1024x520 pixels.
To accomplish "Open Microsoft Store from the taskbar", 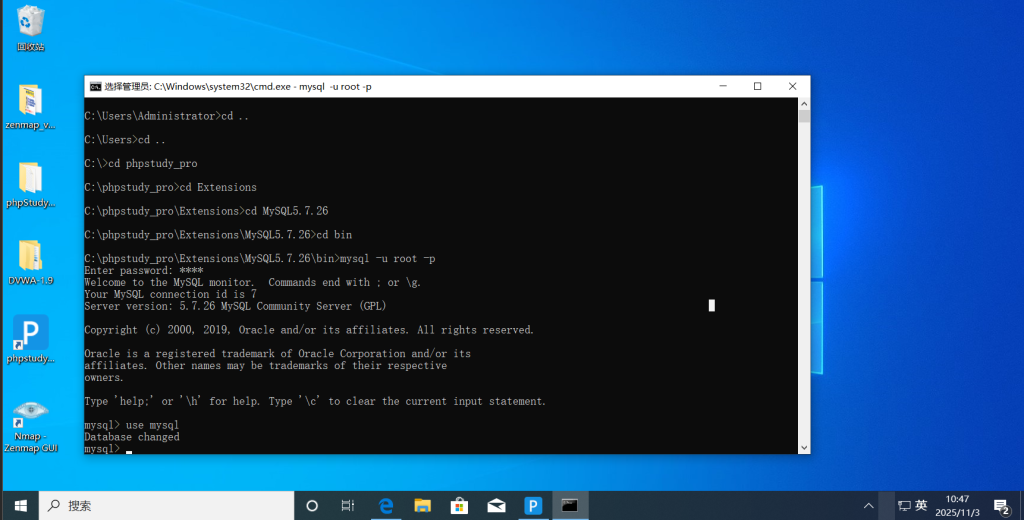I will [x=459, y=505].
